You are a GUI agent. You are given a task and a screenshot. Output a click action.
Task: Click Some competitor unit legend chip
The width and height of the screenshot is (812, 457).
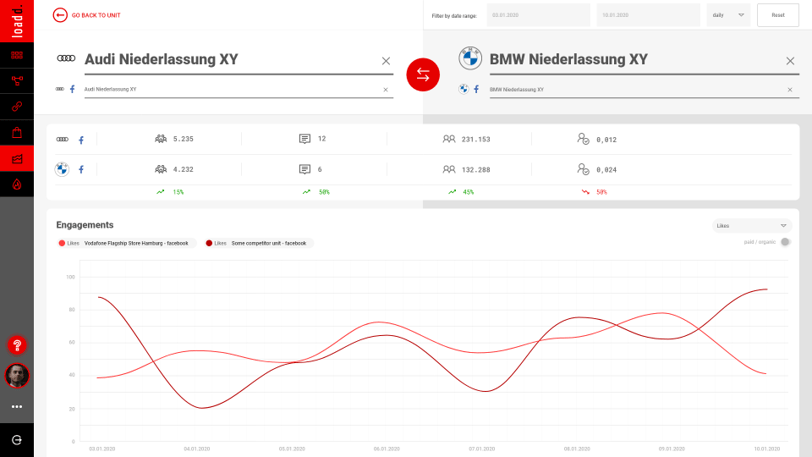click(259, 243)
